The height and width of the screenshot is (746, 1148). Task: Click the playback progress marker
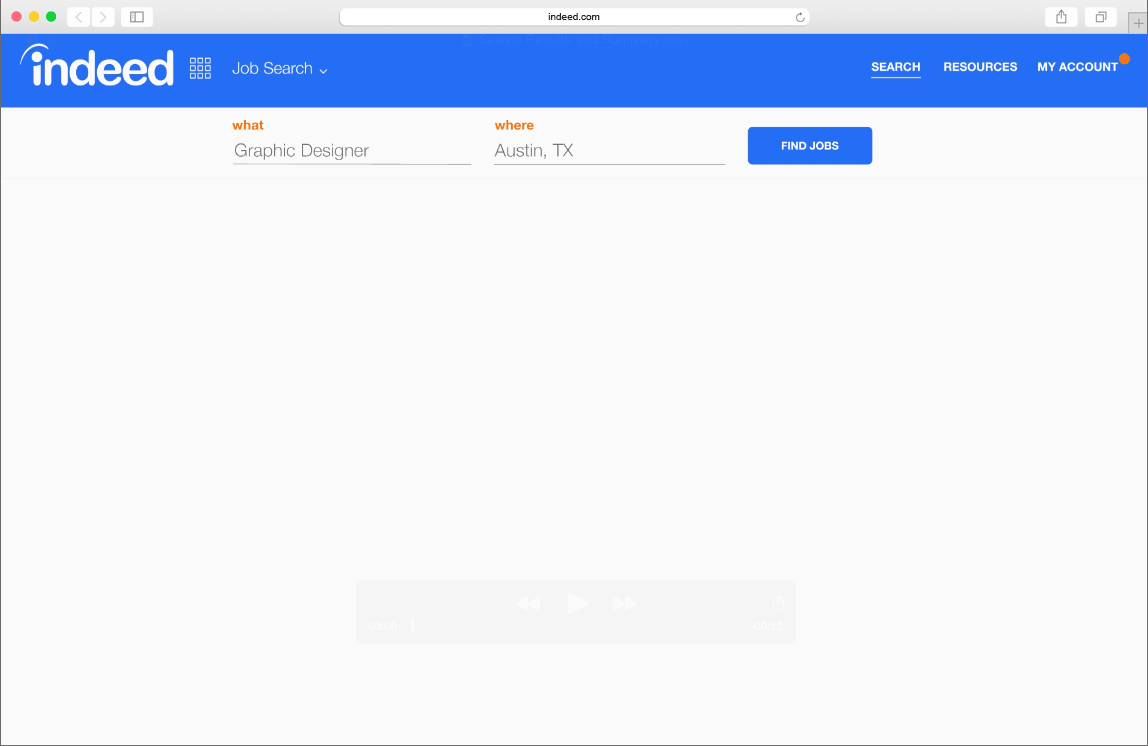coord(412,625)
